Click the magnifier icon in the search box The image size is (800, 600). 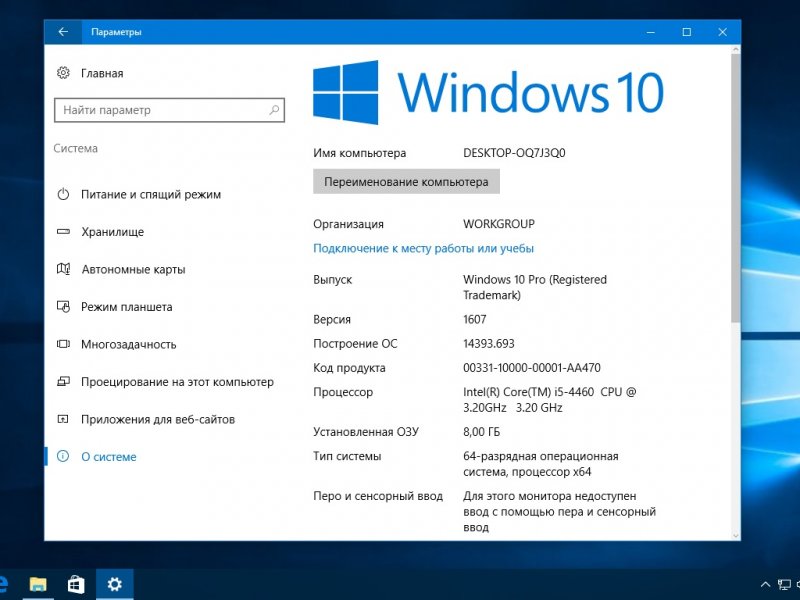click(x=274, y=110)
